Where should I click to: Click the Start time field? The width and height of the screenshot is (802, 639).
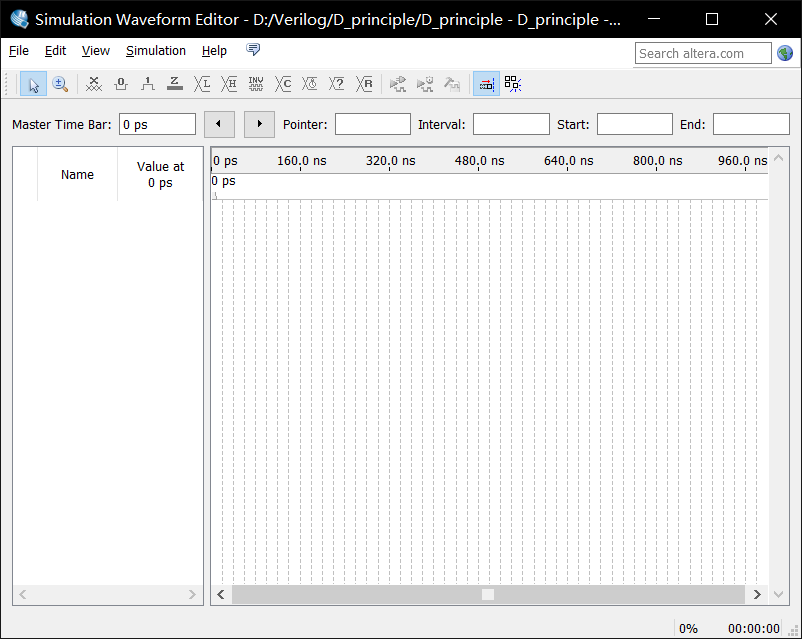coord(635,124)
